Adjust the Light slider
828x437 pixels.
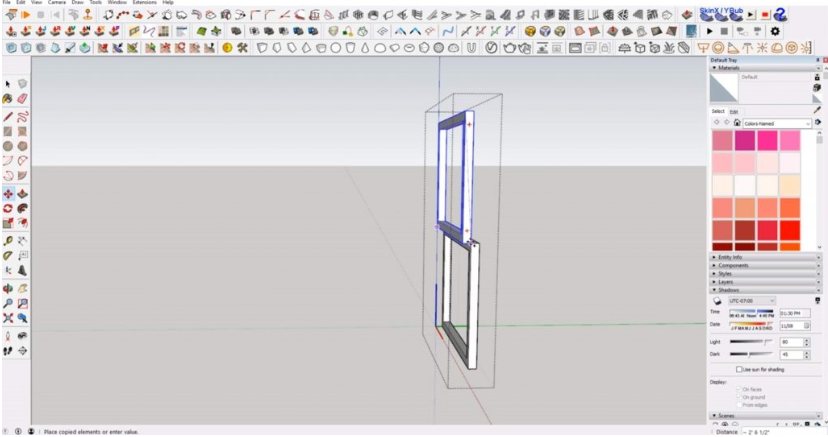[x=751, y=342]
